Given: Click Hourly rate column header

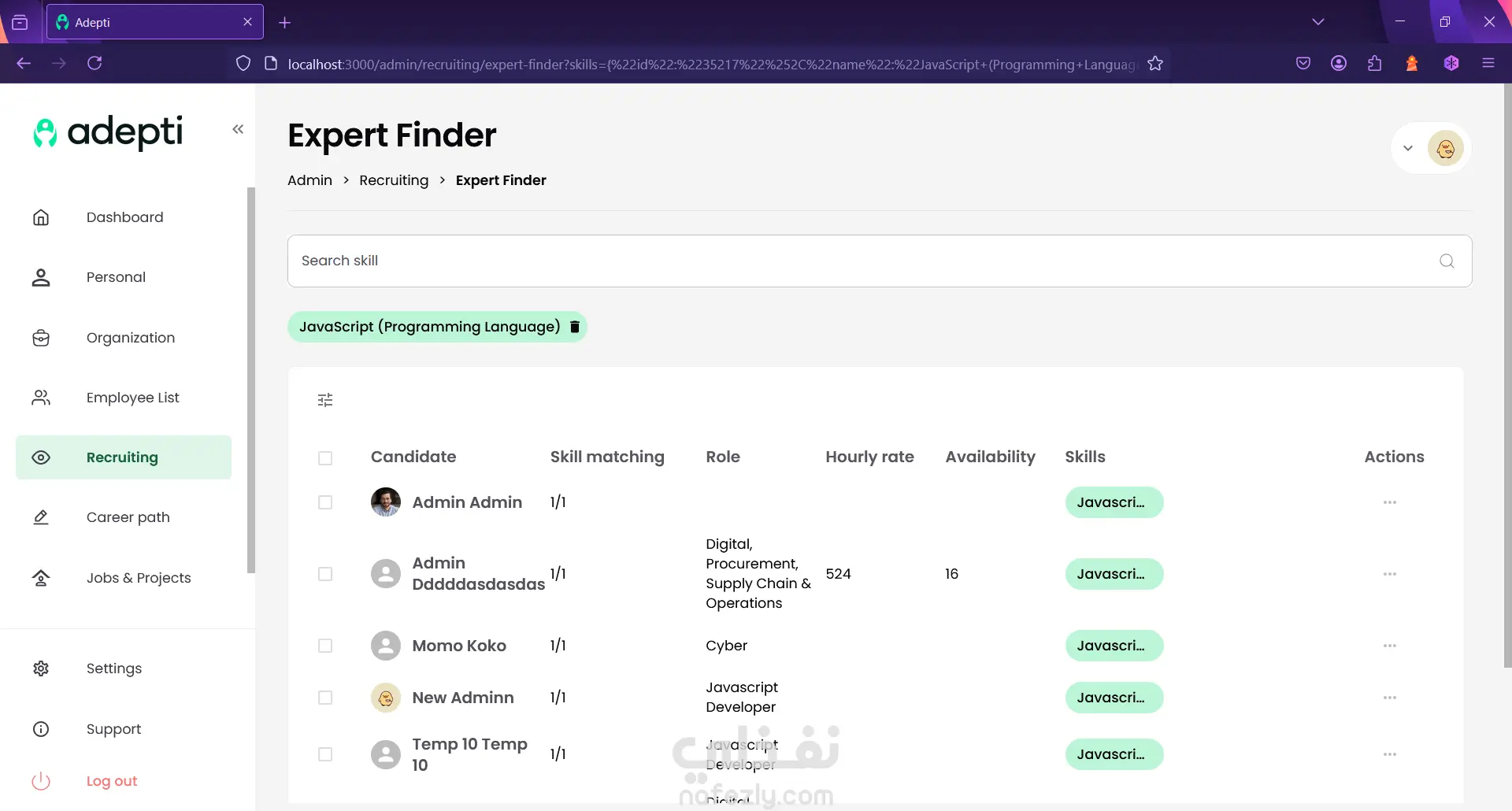Looking at the screenshot, I should coord(869,457).
